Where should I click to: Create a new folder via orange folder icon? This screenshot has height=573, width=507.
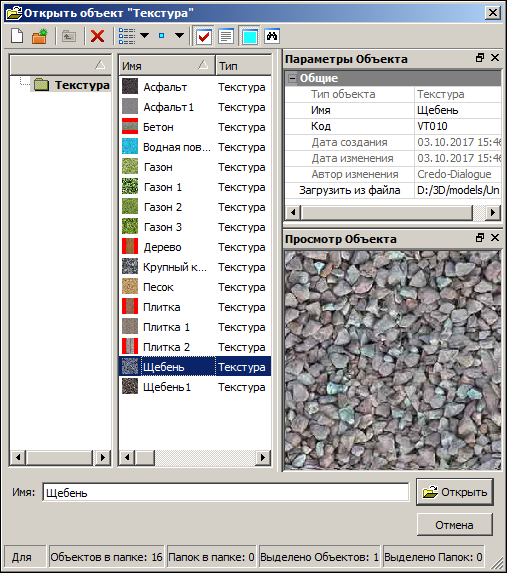click(39, 36)
